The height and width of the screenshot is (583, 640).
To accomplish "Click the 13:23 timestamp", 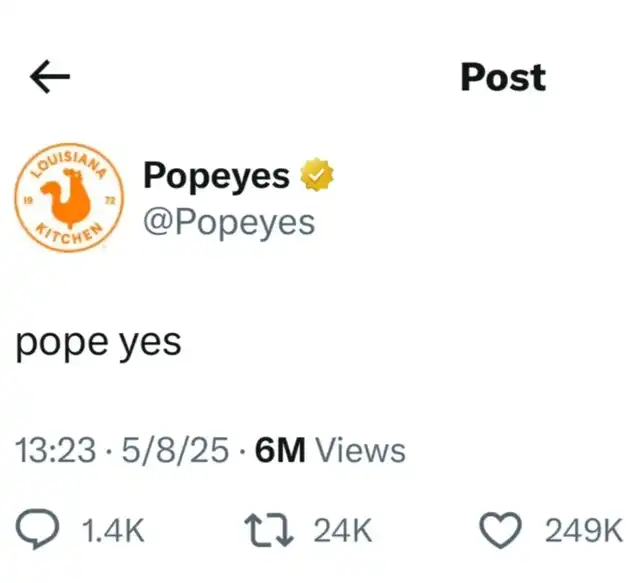I will coord(56,450).
